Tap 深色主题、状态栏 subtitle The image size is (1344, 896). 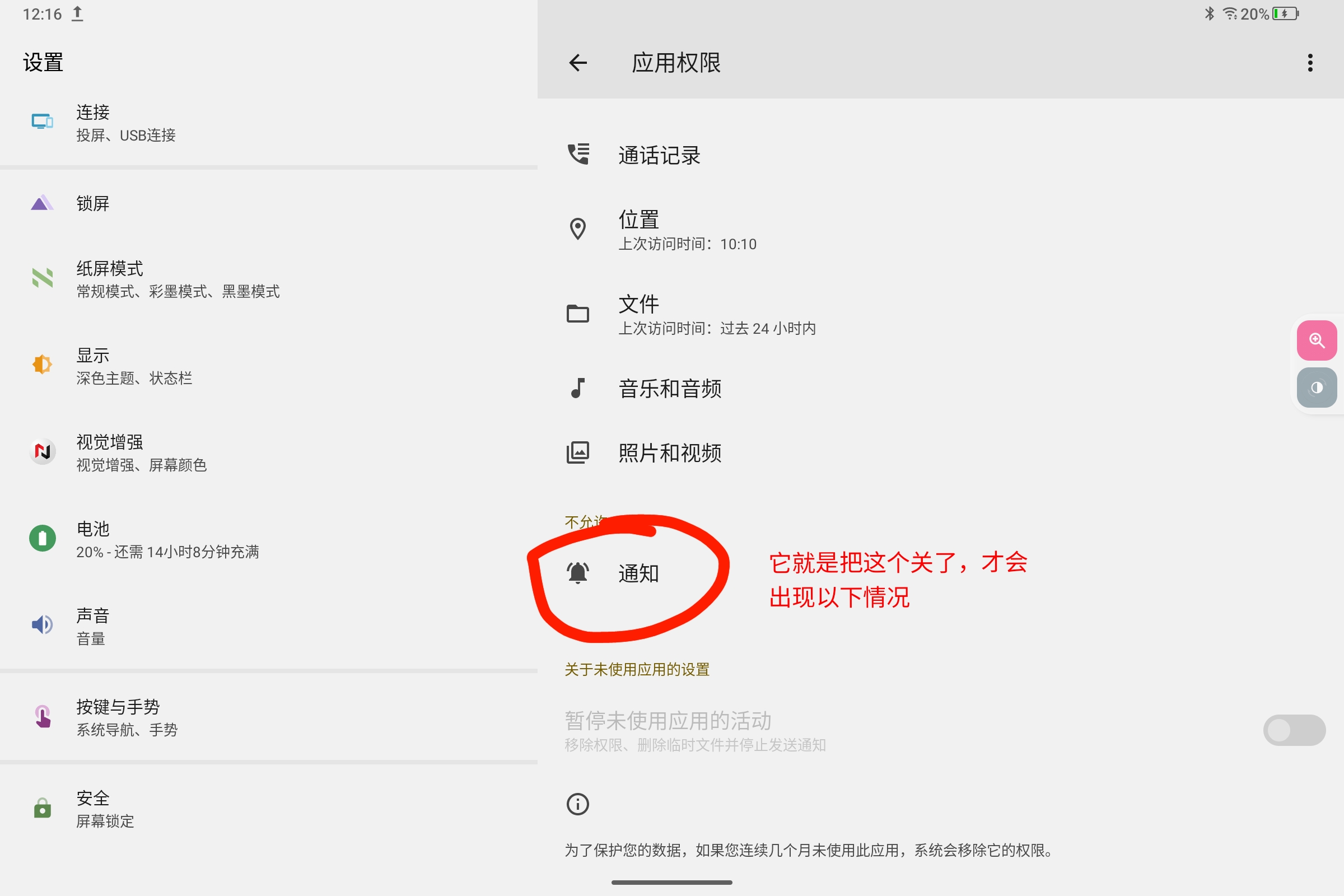click(x=134, y=379)
